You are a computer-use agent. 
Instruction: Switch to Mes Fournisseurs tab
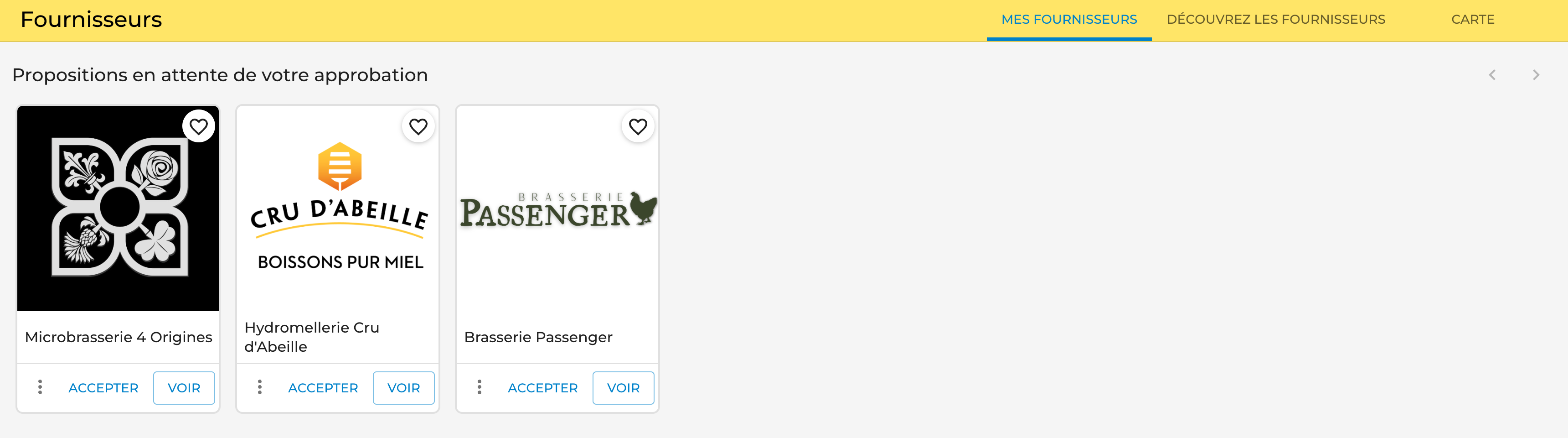[1069, 20]
